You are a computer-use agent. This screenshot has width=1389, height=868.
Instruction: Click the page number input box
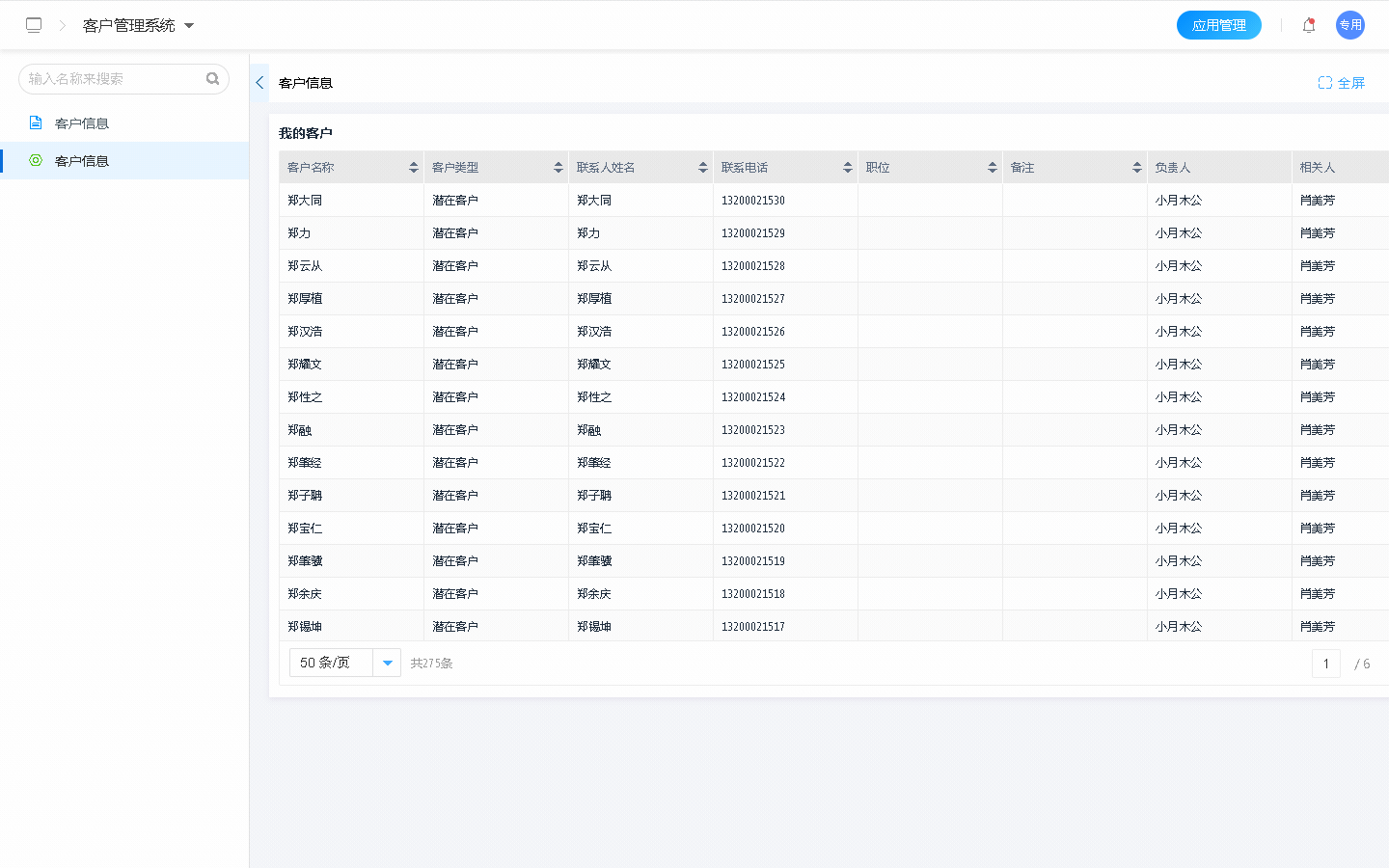[1325, 664]
